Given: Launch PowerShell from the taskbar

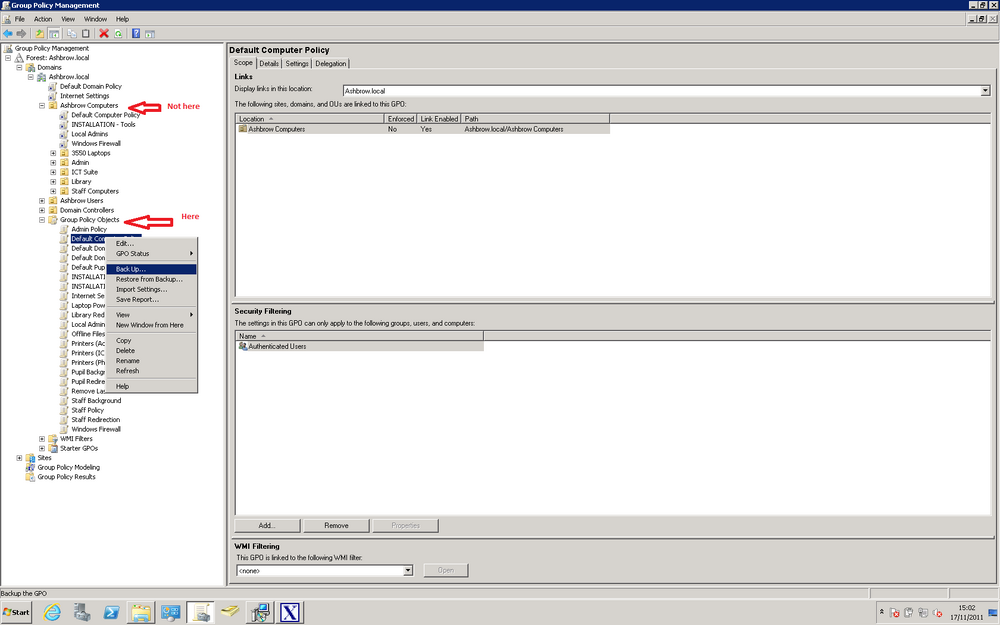Looking at the screenshot, I should [111, 613].
